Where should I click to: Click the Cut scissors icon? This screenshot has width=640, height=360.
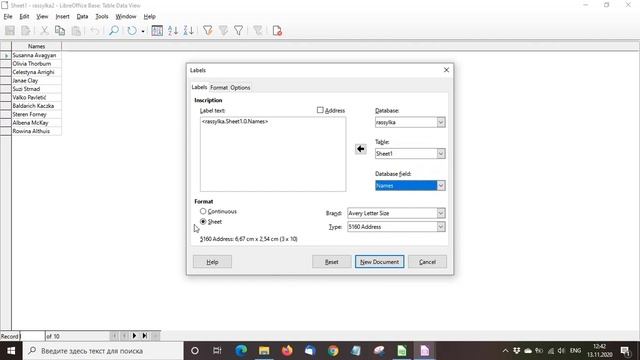[x=44, y=31]
